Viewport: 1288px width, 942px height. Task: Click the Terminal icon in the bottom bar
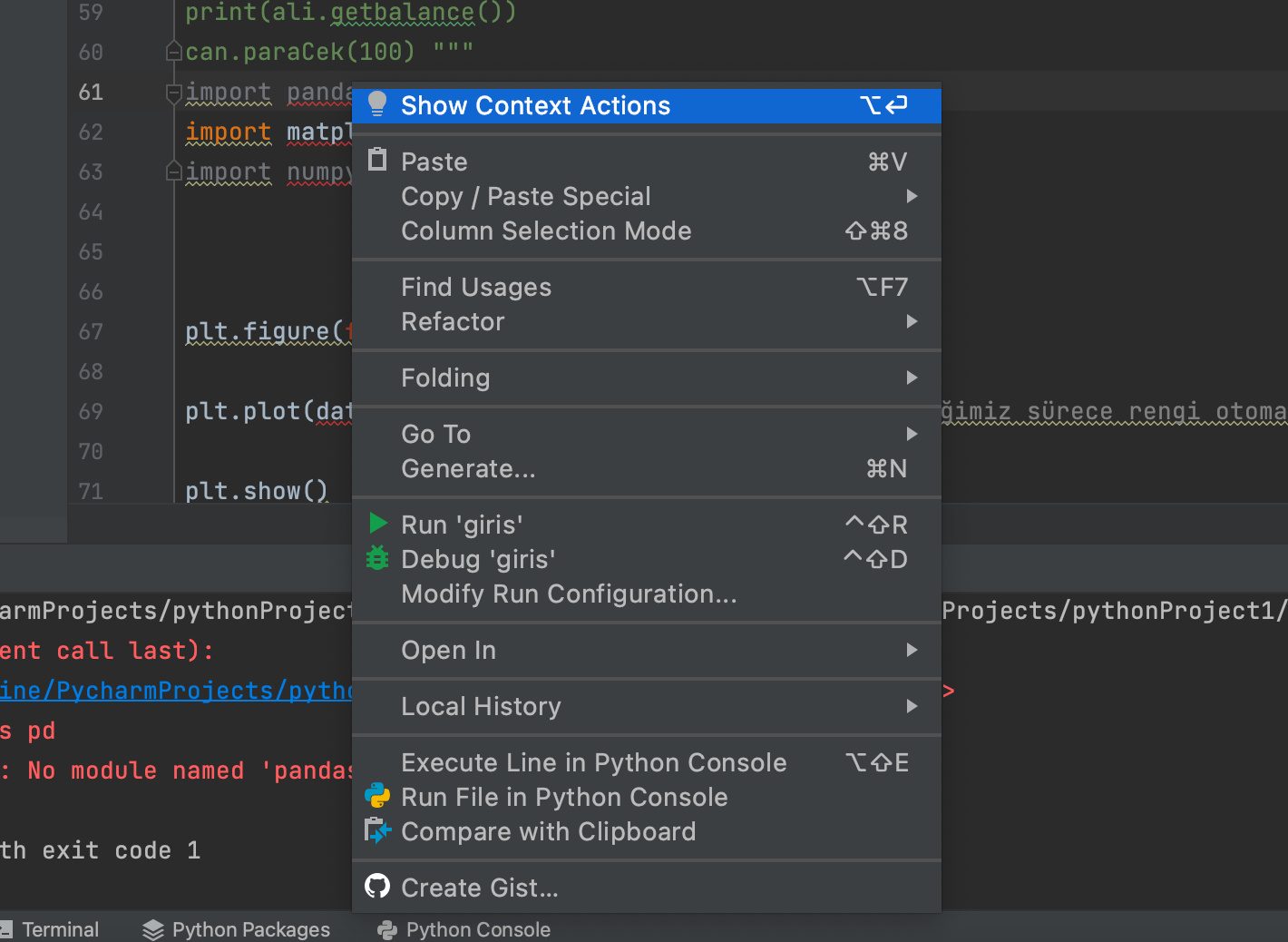pos(9,929)
